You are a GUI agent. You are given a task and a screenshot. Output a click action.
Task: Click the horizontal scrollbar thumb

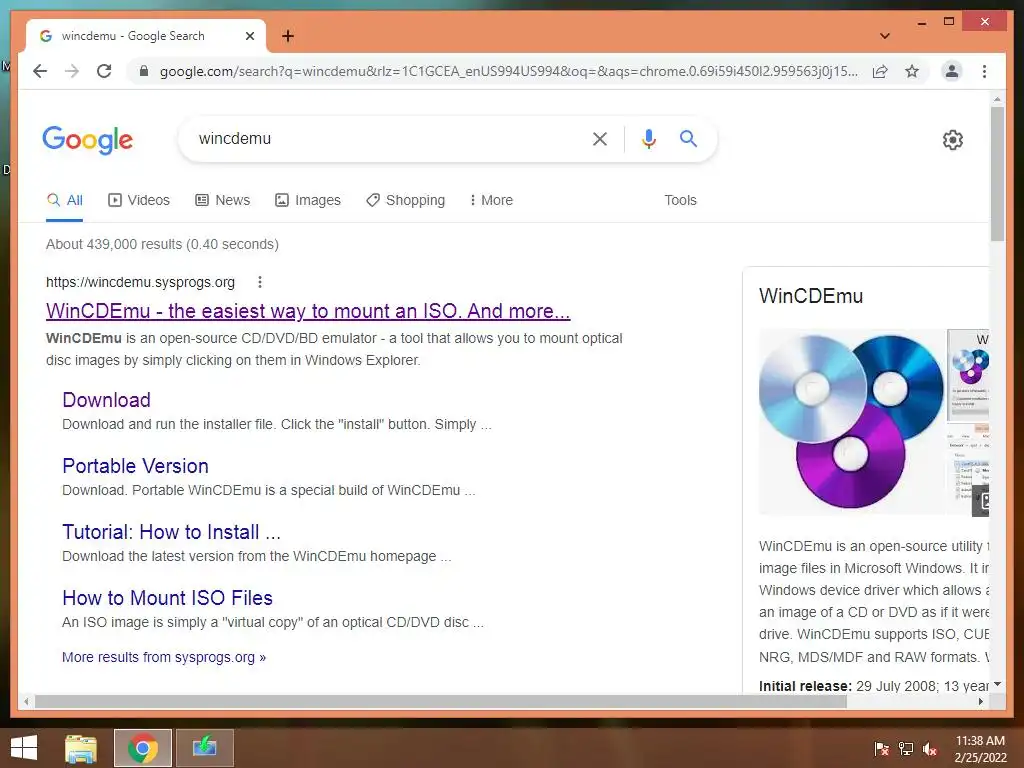click(x=441, y=701)
